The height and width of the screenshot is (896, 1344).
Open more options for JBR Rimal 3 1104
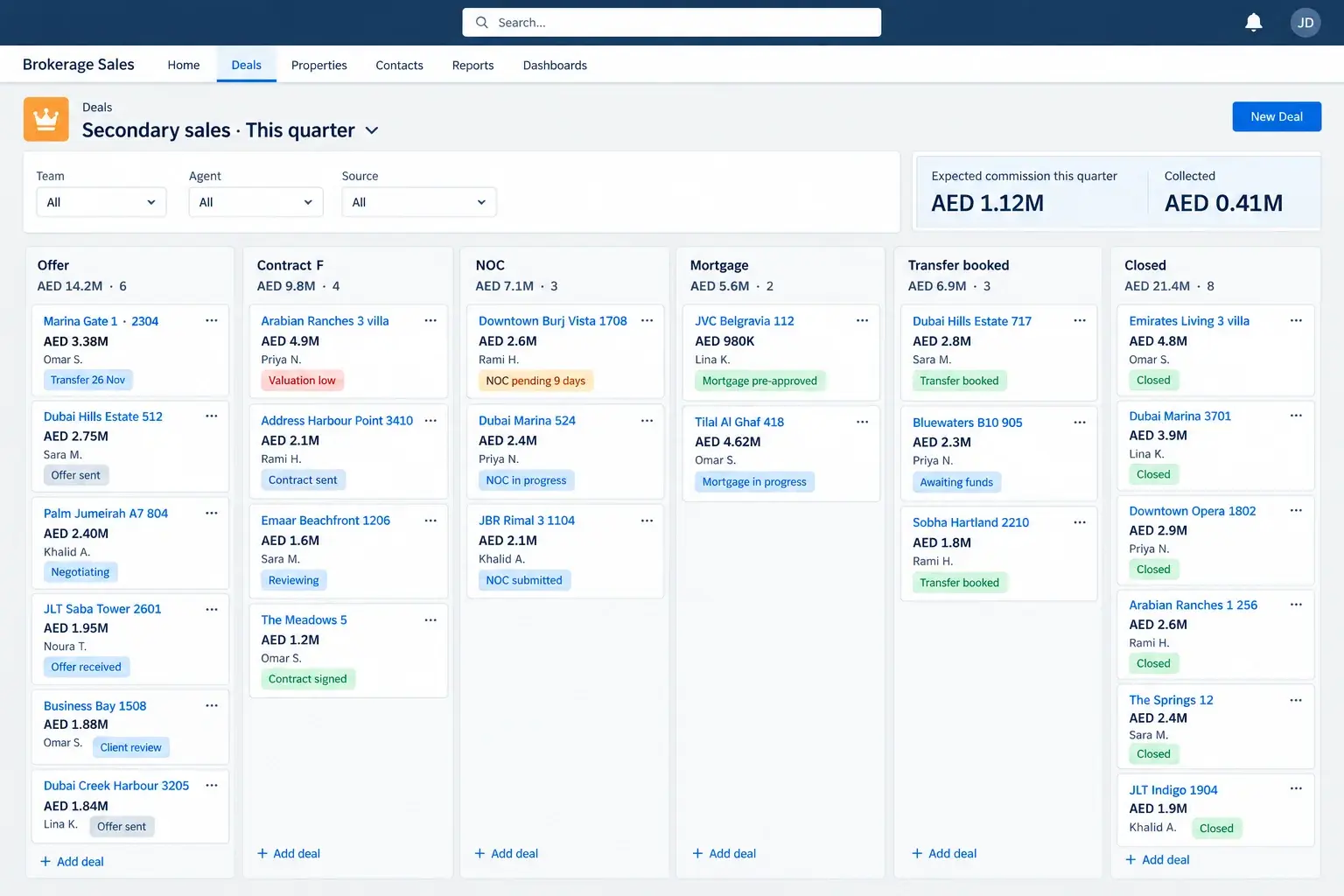pyautogui.click(x=647, y=521)
